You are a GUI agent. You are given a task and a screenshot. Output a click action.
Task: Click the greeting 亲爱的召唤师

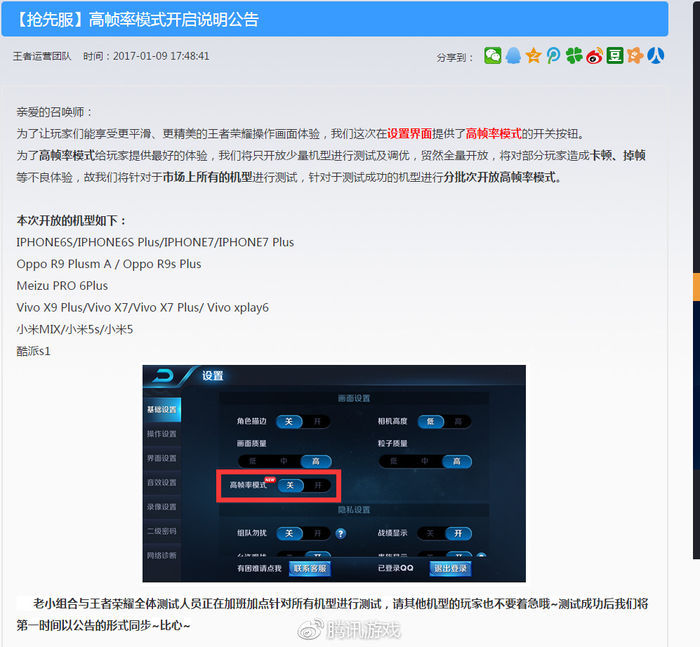[54, 112]
